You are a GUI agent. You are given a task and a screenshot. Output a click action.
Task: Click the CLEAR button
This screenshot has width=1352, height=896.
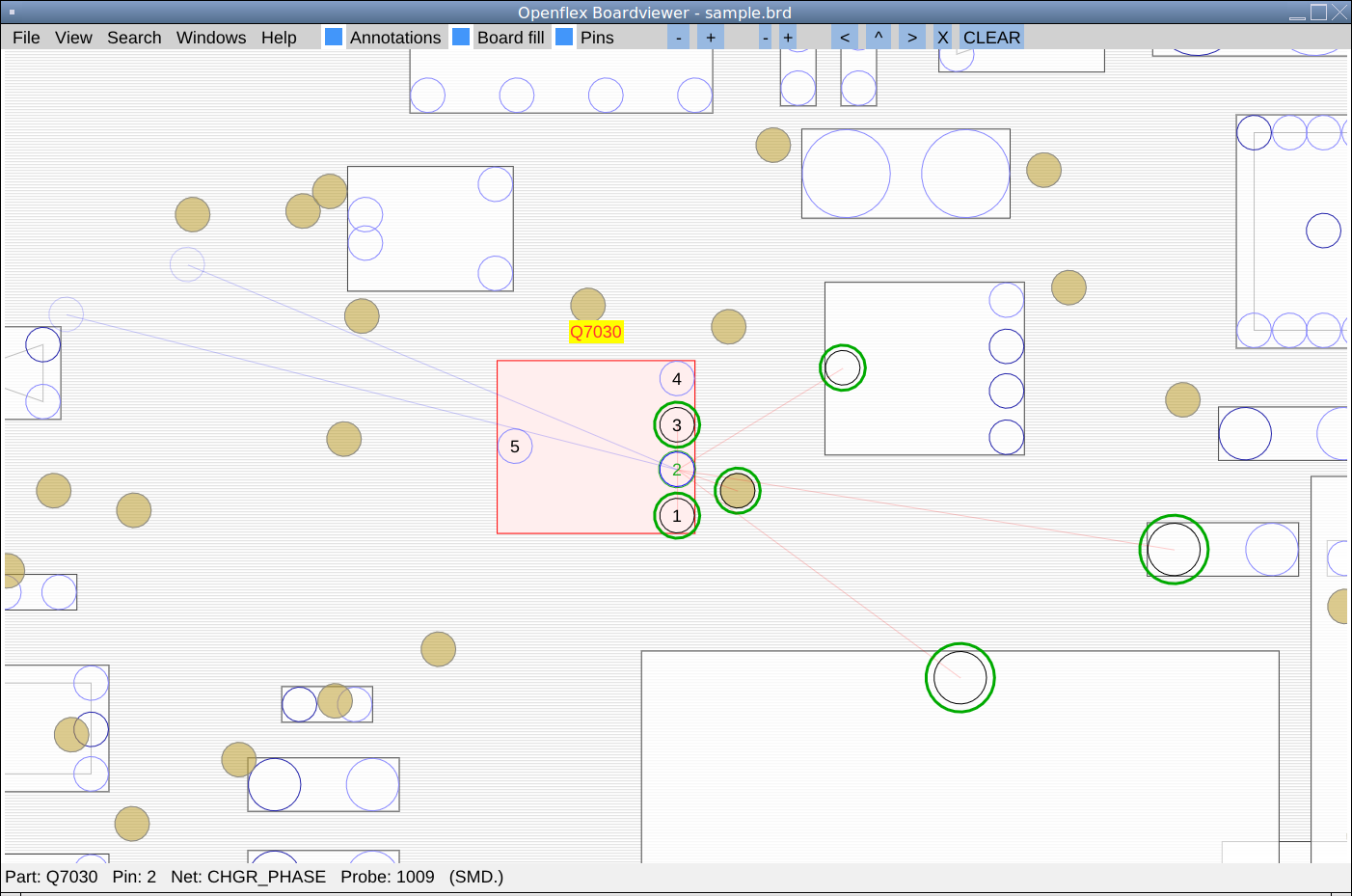click(991, 38)
